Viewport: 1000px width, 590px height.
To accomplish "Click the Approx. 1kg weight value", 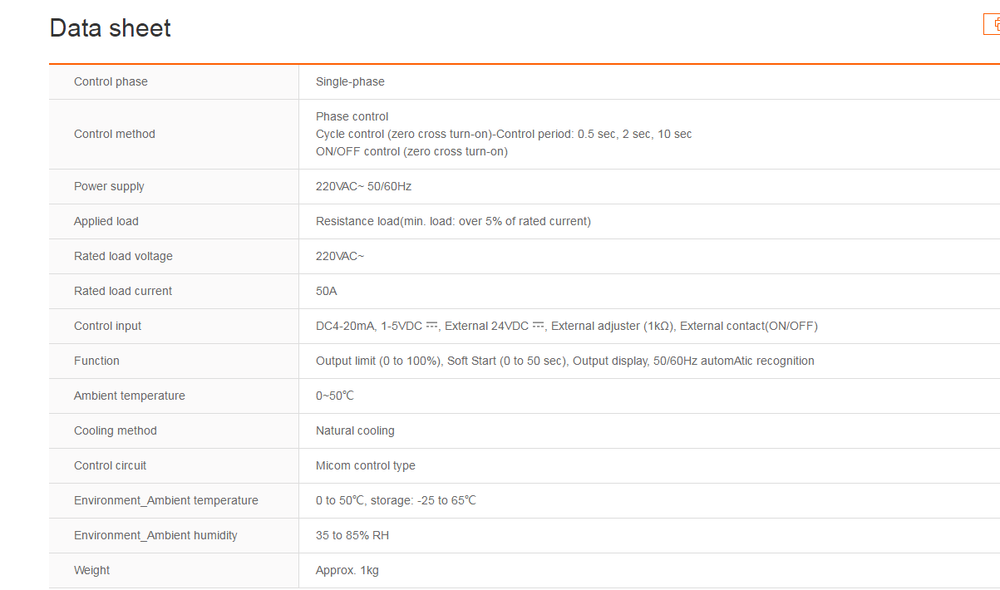I will coord(347,571).
